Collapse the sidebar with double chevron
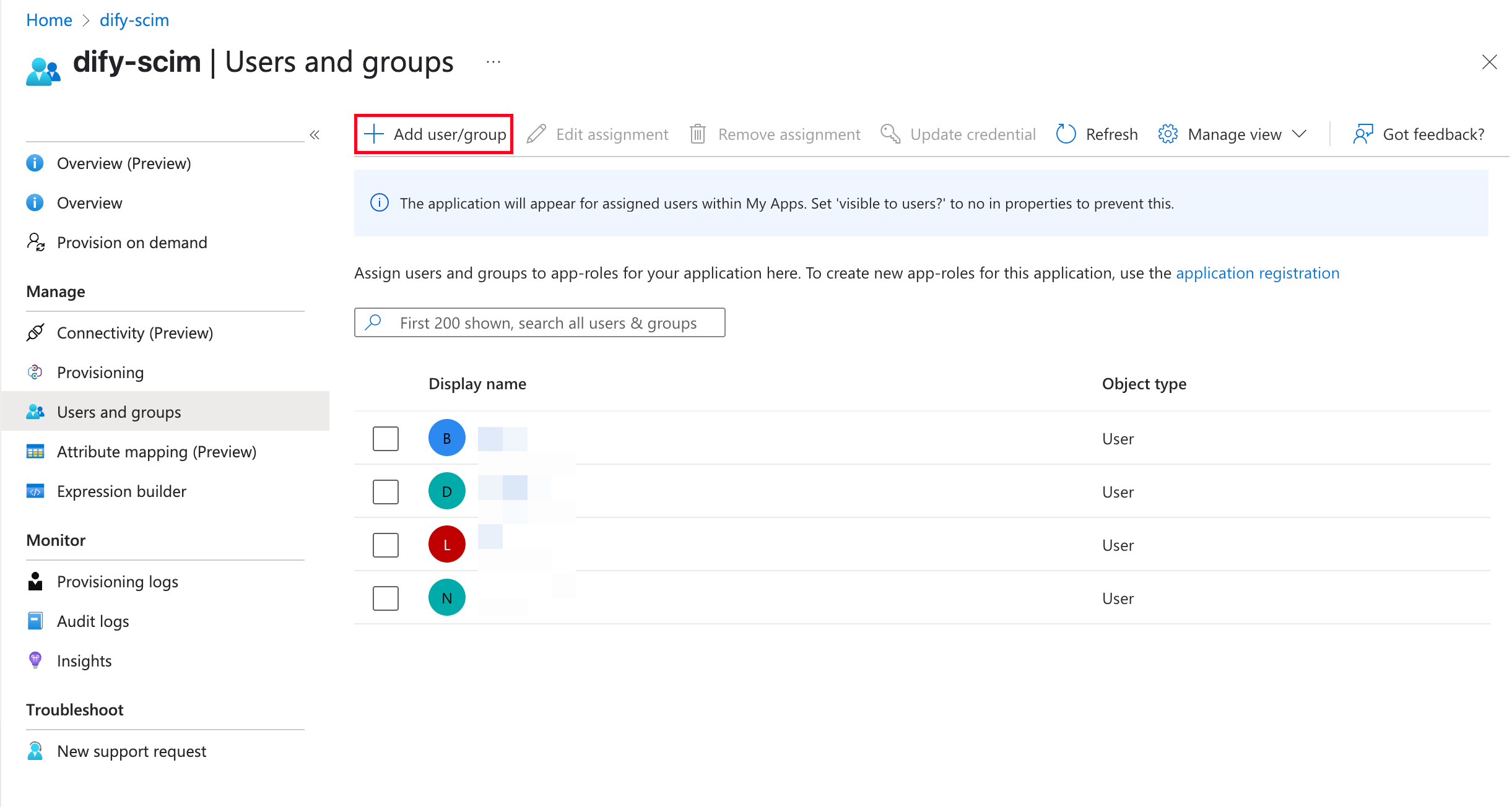This screenshot has width=1512, height=807. pyautogui.click(x=315, y=135)
